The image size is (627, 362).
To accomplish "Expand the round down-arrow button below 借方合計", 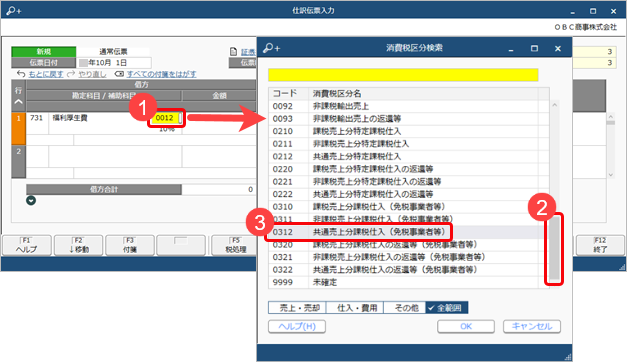I will 31,200.
